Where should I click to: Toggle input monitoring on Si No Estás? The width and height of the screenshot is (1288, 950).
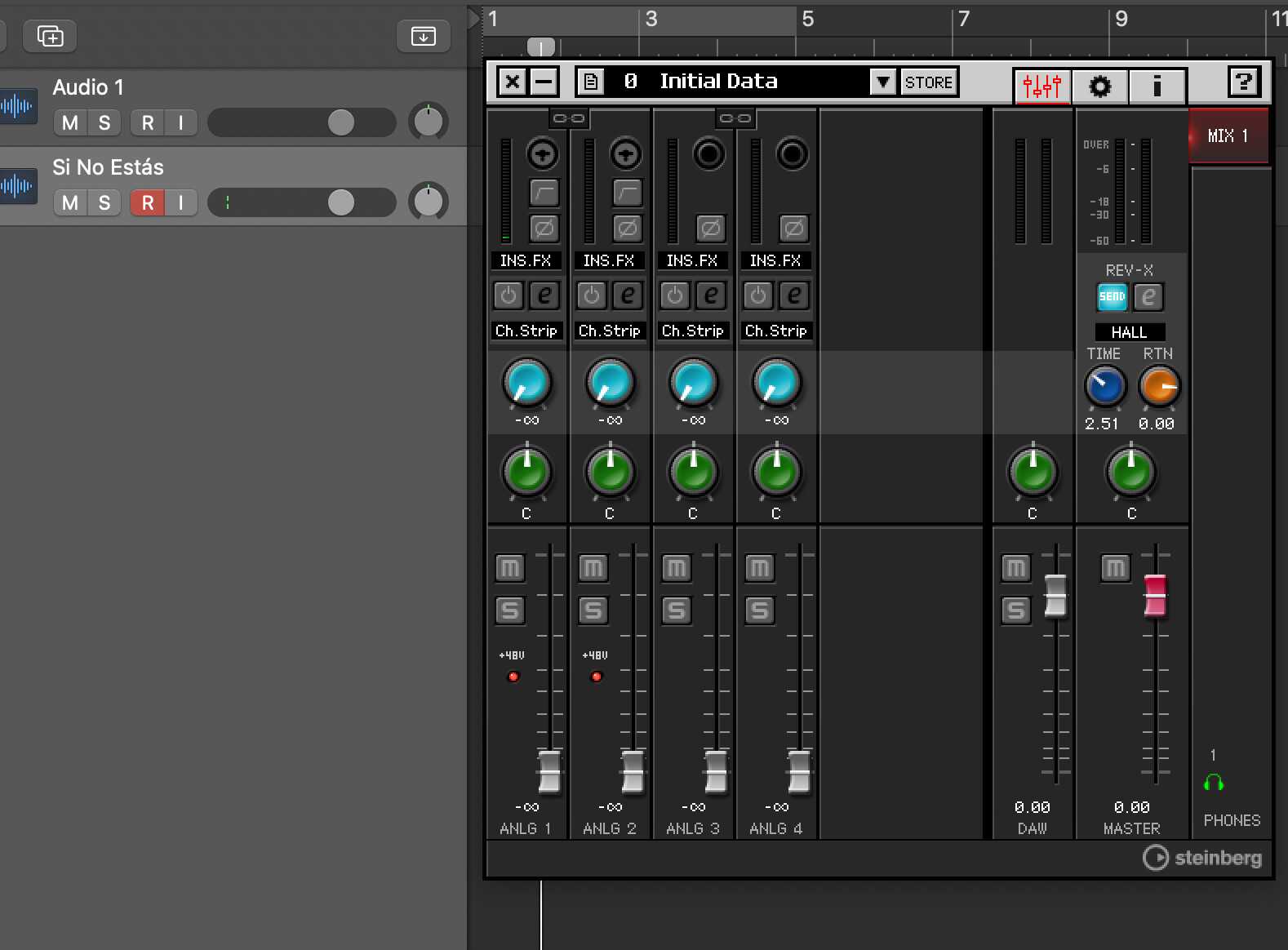pos(181,202)
